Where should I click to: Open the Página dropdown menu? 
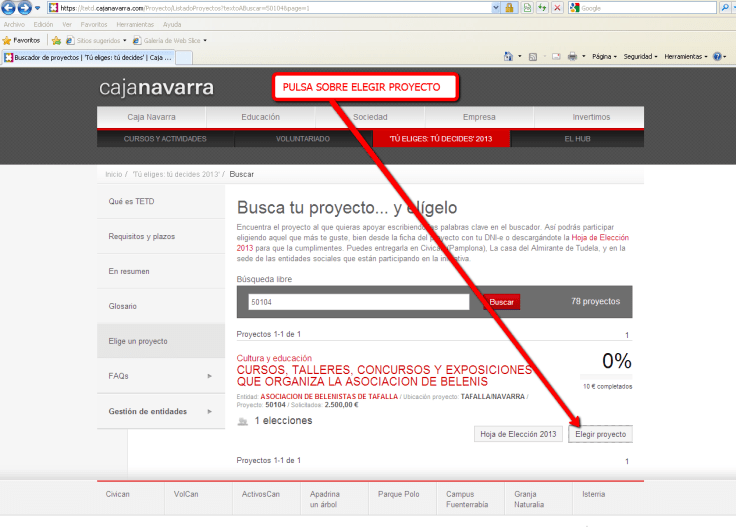604,57
